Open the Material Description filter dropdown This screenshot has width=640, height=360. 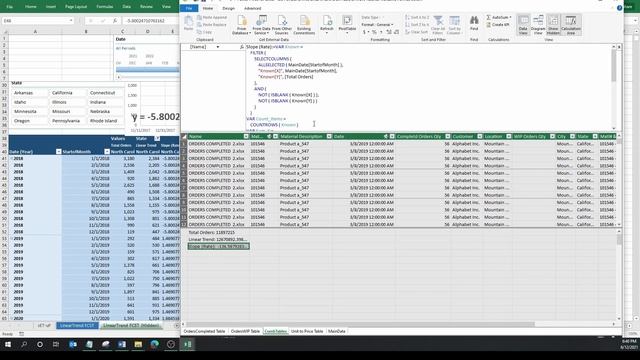(329, 136)
